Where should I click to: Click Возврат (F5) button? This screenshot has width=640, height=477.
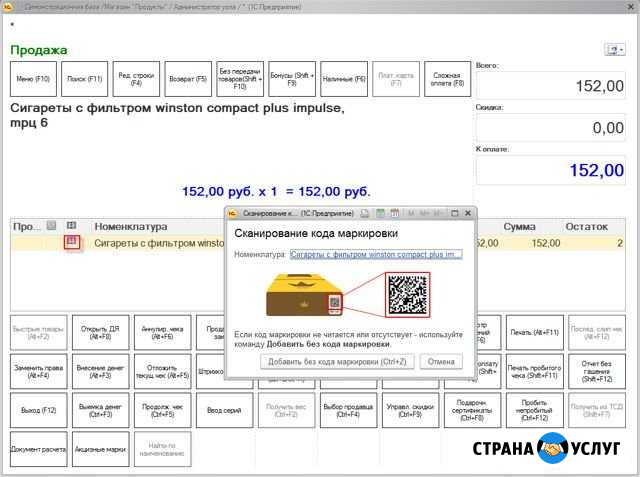[188, 79]
